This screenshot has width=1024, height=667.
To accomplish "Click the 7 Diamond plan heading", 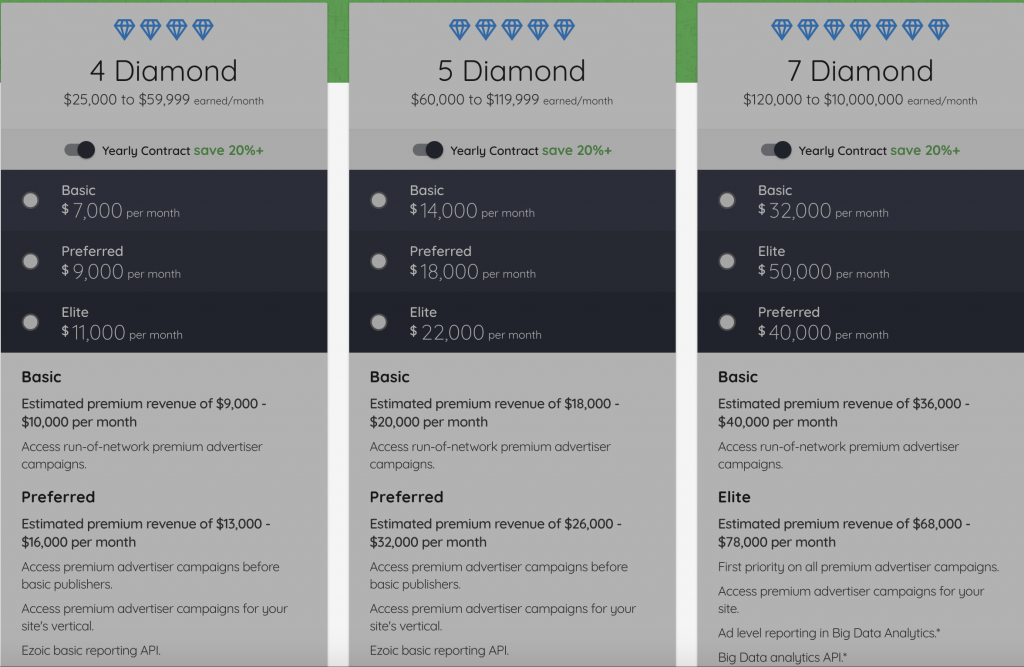I will pyautogui.click(x=860, y=71).
